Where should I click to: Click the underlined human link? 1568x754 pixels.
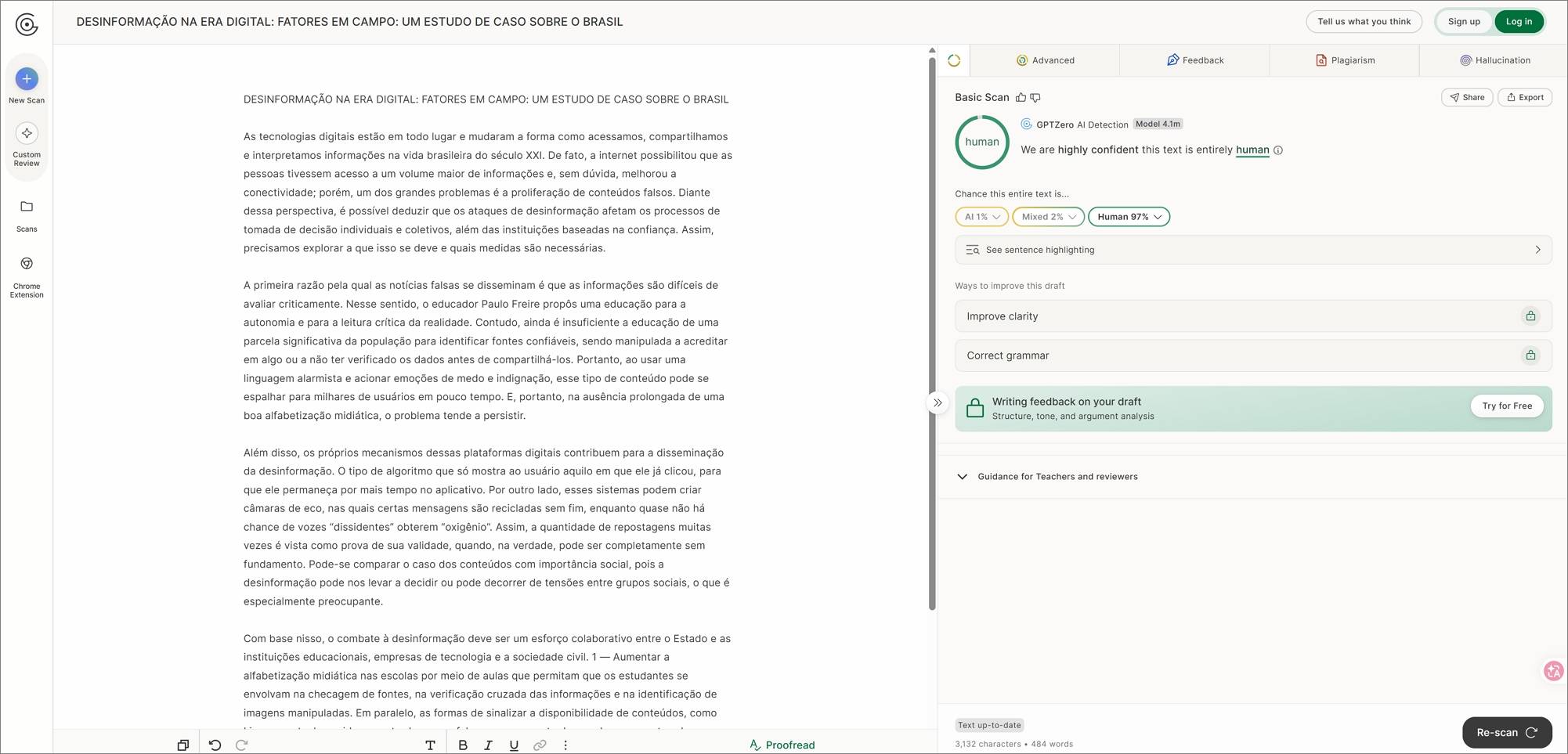1252,150
